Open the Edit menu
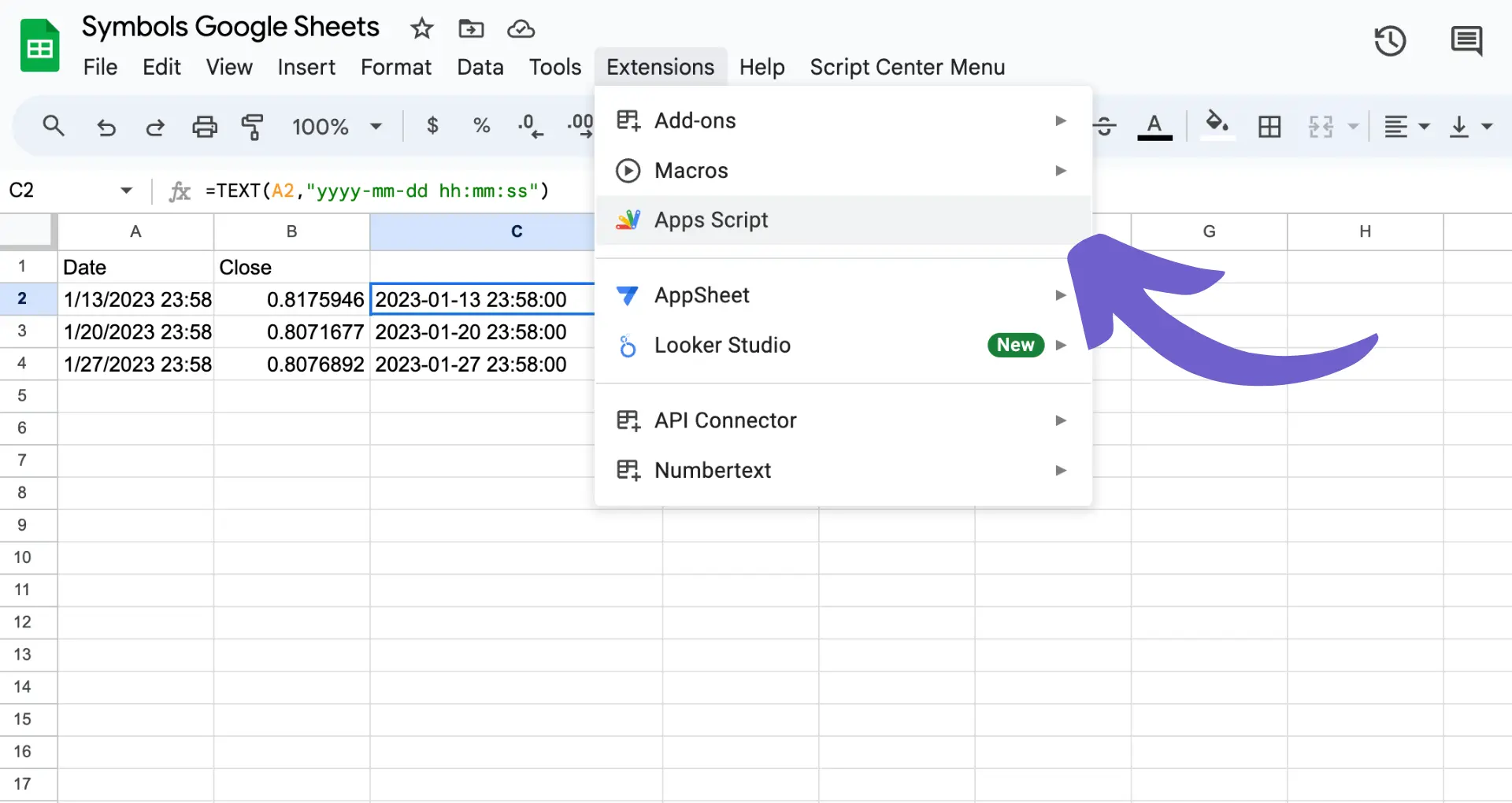Viewport: 1512px width, 803px height. click(161, 68)
